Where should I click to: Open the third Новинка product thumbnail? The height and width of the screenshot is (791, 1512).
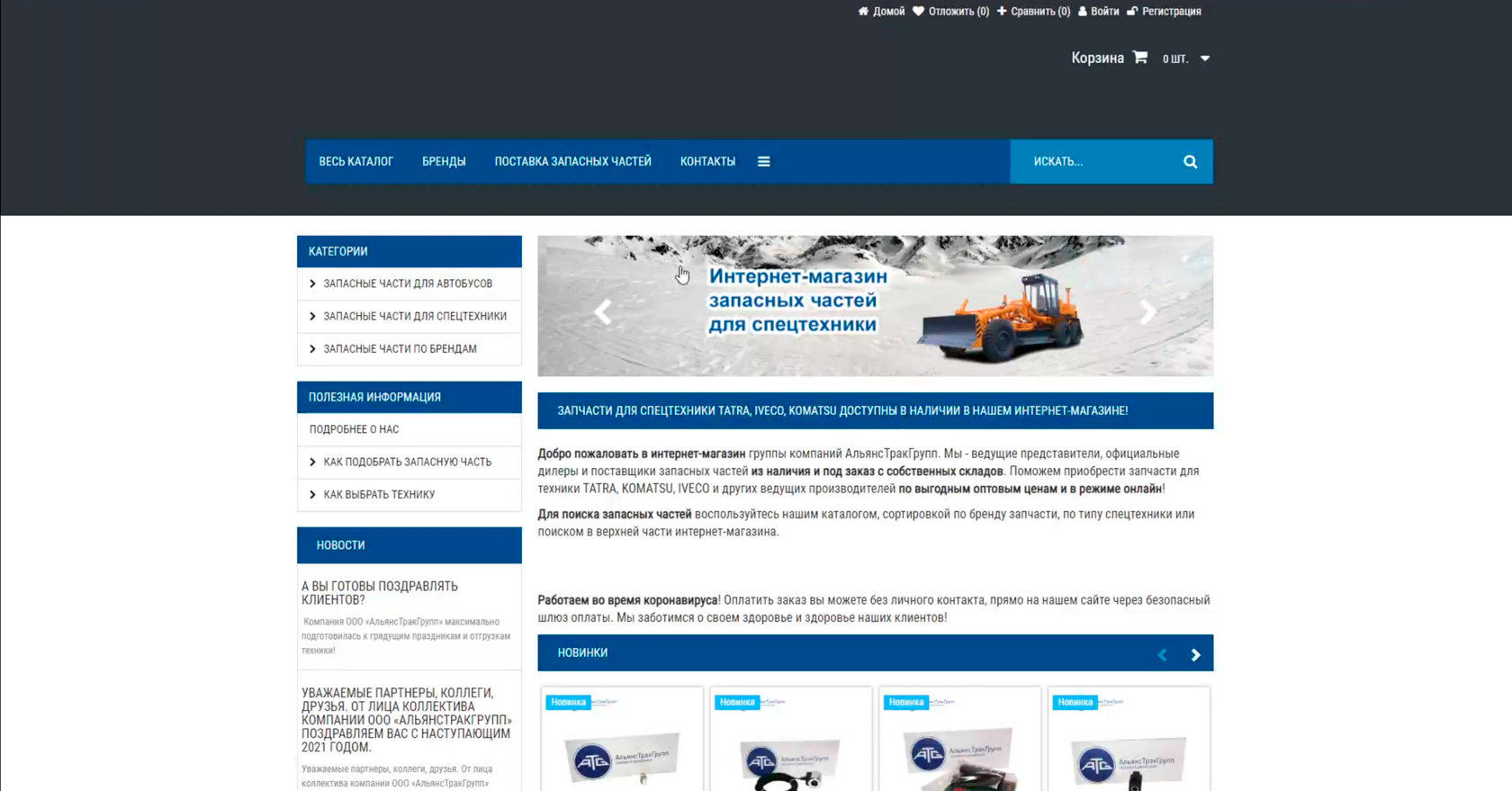pos(960,740)
